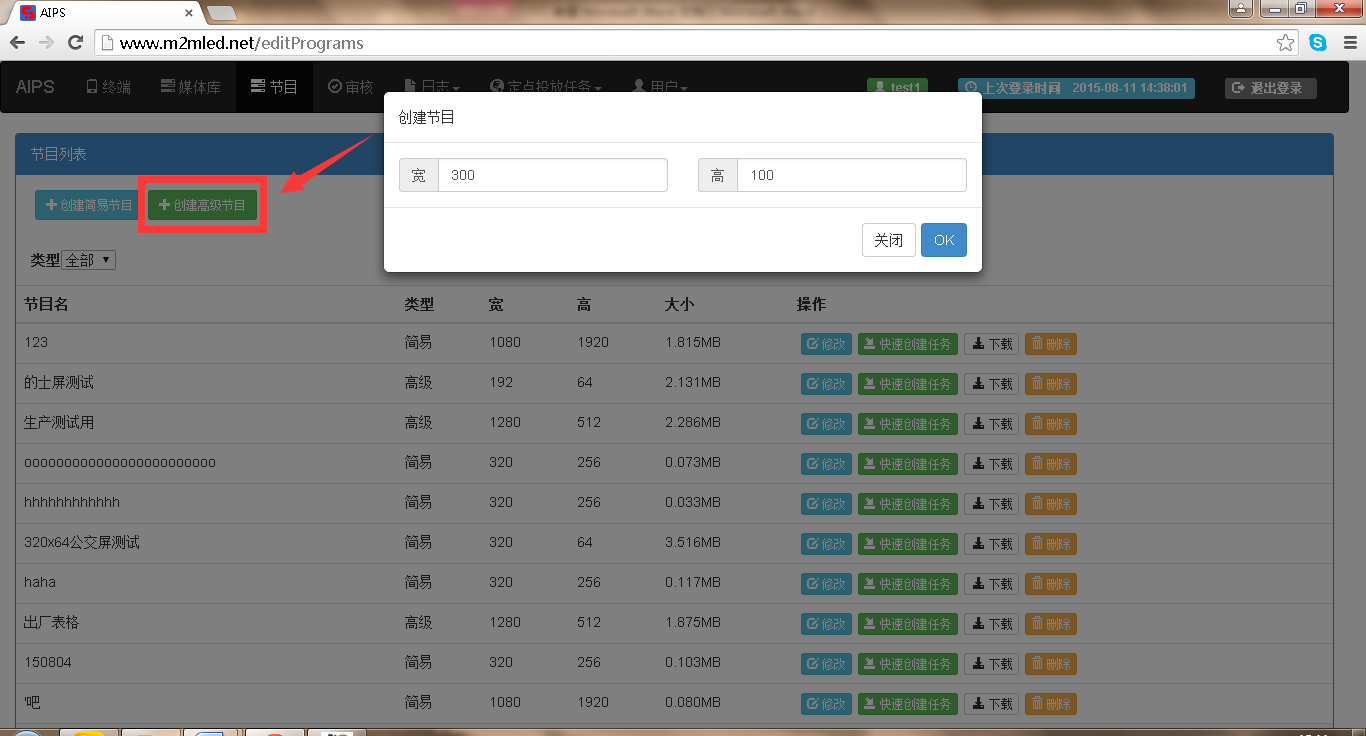
Task: Click OK in the create program dialog
Action: click(x=943, y=240)
